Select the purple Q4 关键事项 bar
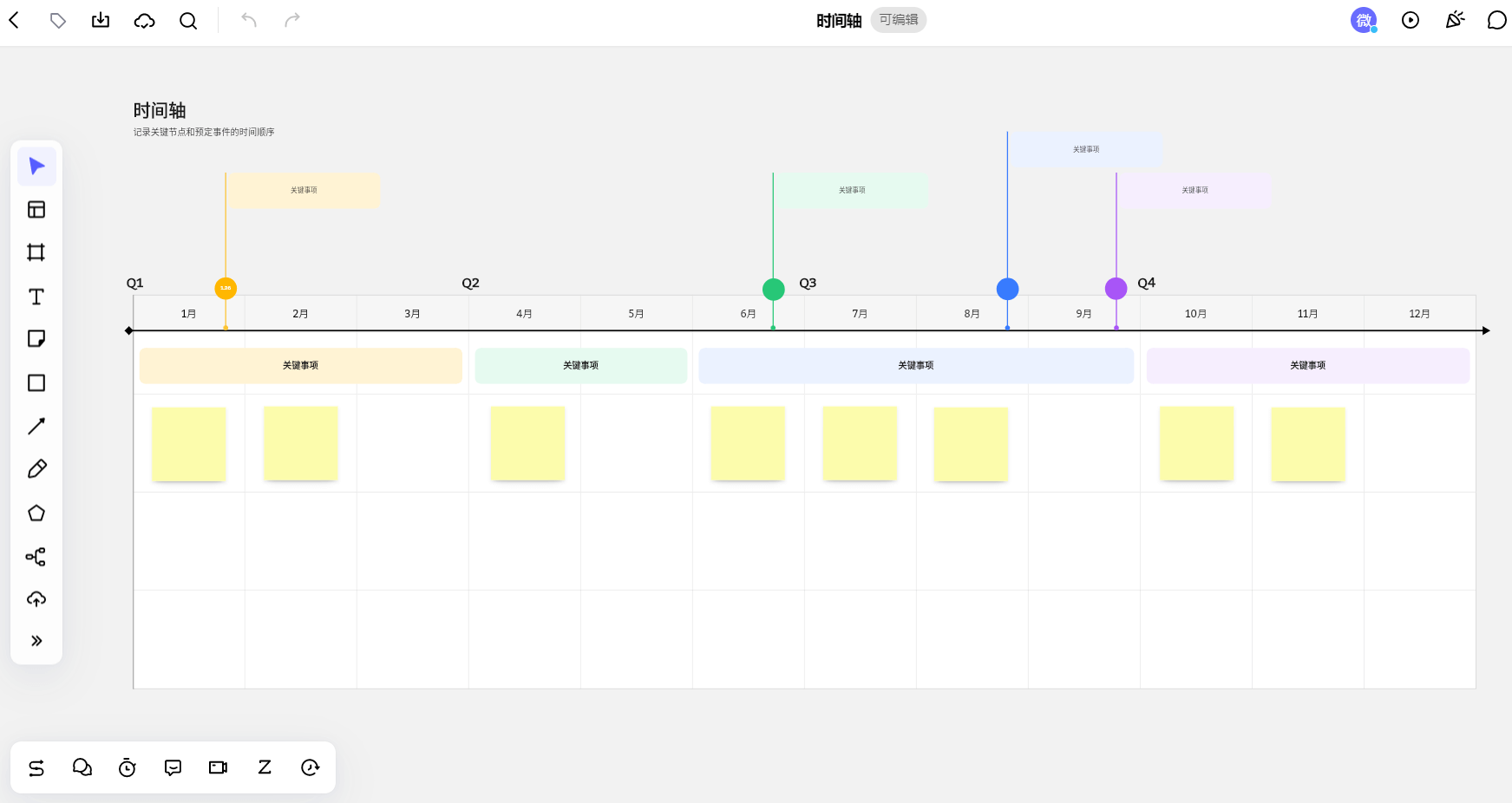The image size is (1512, 803). 1308,365
